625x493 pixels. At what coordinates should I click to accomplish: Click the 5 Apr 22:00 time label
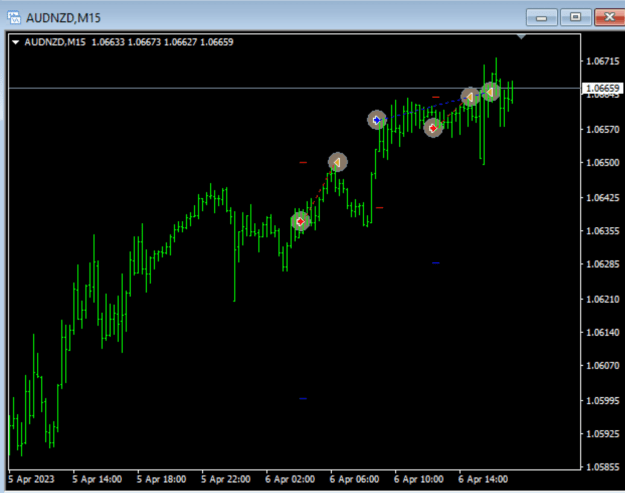click(226, 479)
